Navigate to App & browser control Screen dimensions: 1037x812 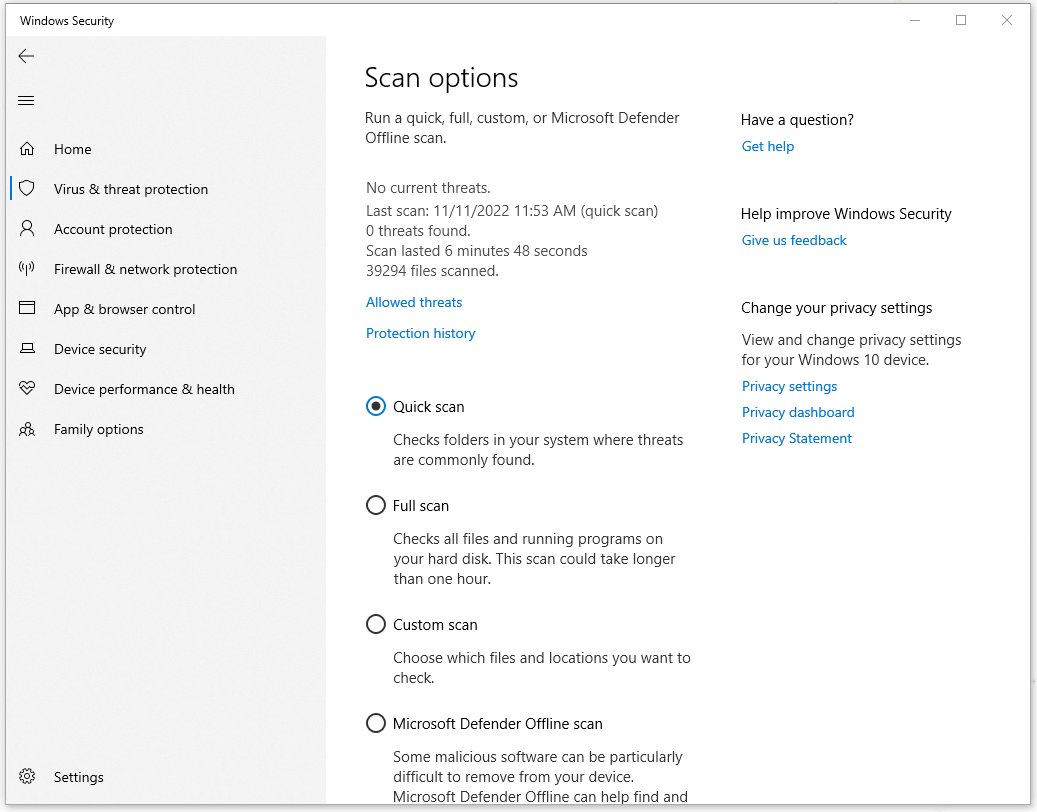pyautogui.click(x=124, y=309)
